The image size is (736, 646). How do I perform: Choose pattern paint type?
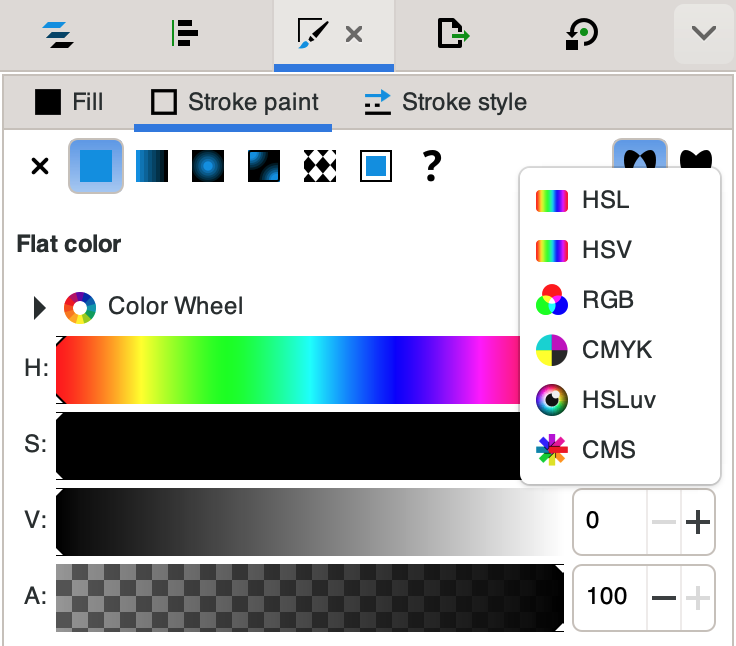click(320, 166)
